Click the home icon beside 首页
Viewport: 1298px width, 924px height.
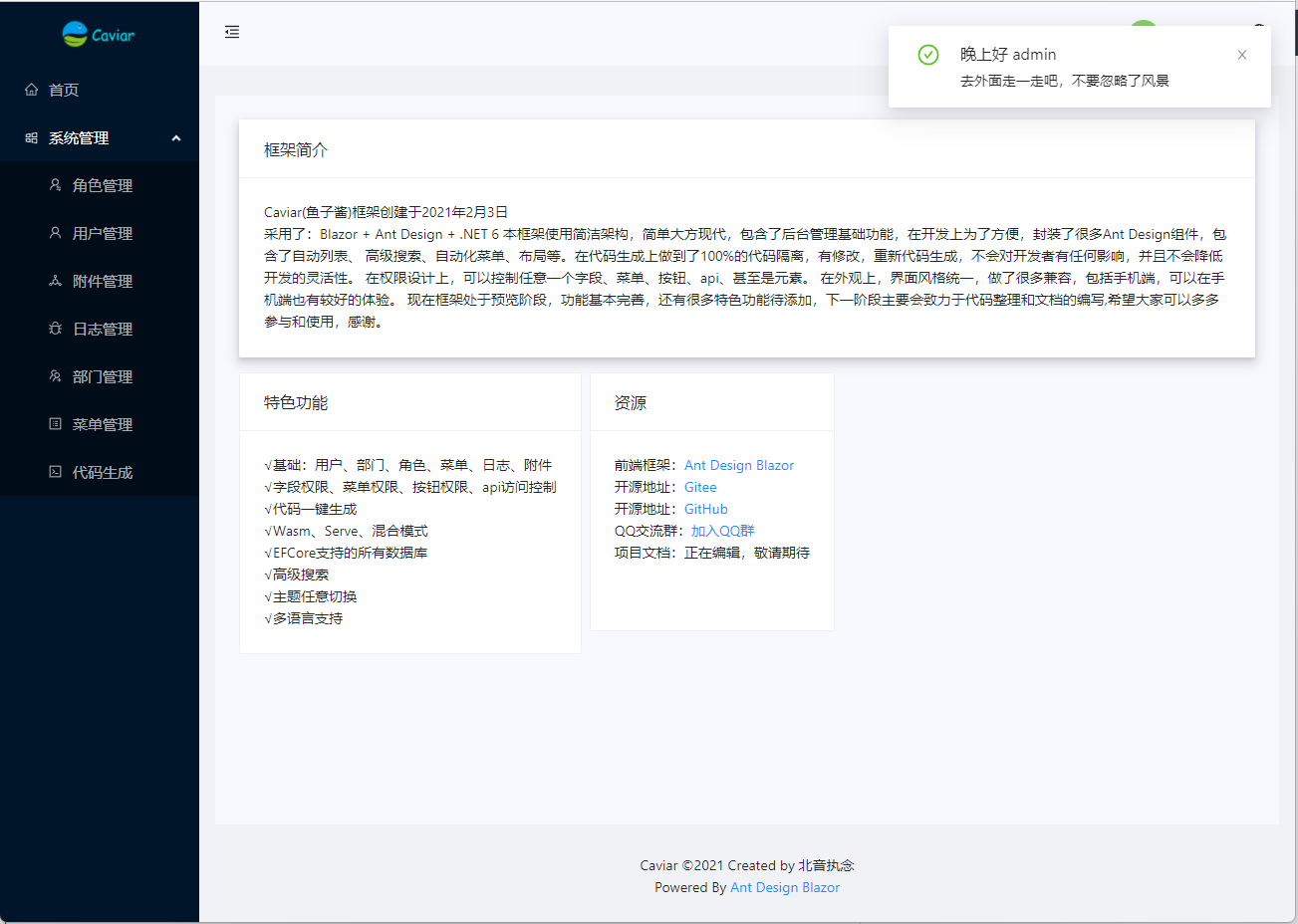pos(31,90)
